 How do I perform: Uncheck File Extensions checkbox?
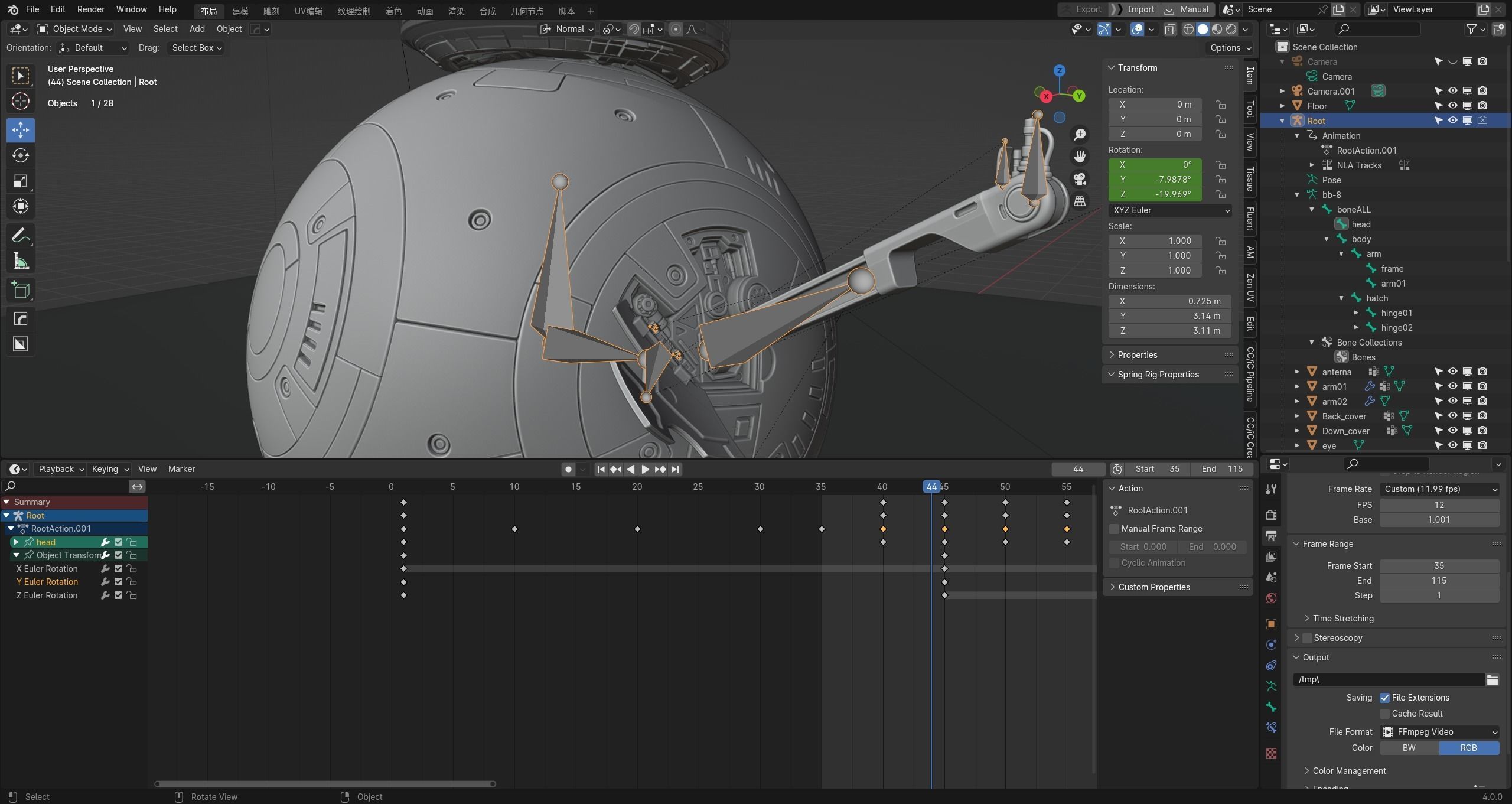click(x=1384, y=698)
